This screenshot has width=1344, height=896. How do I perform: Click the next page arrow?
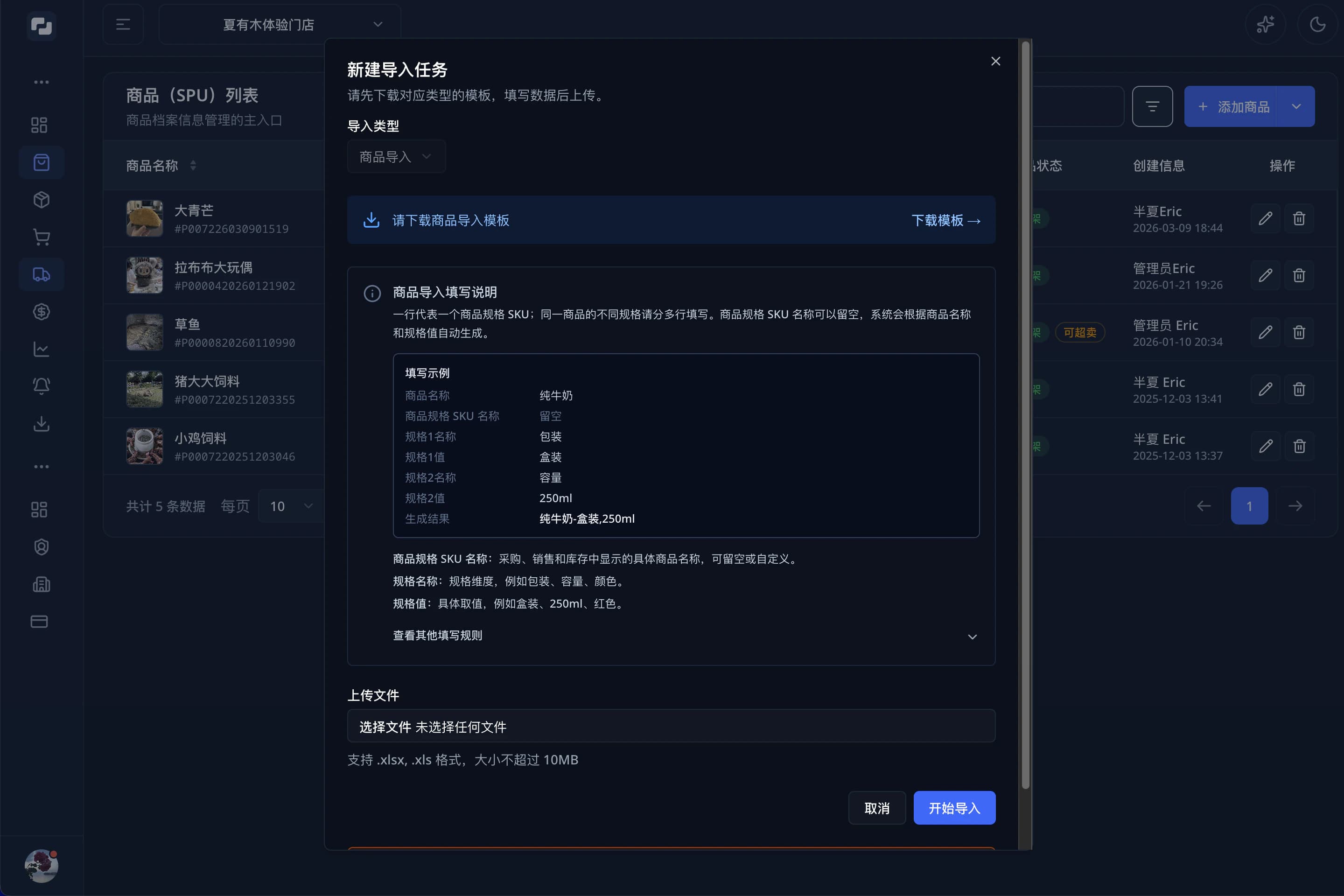[1295, 506]
